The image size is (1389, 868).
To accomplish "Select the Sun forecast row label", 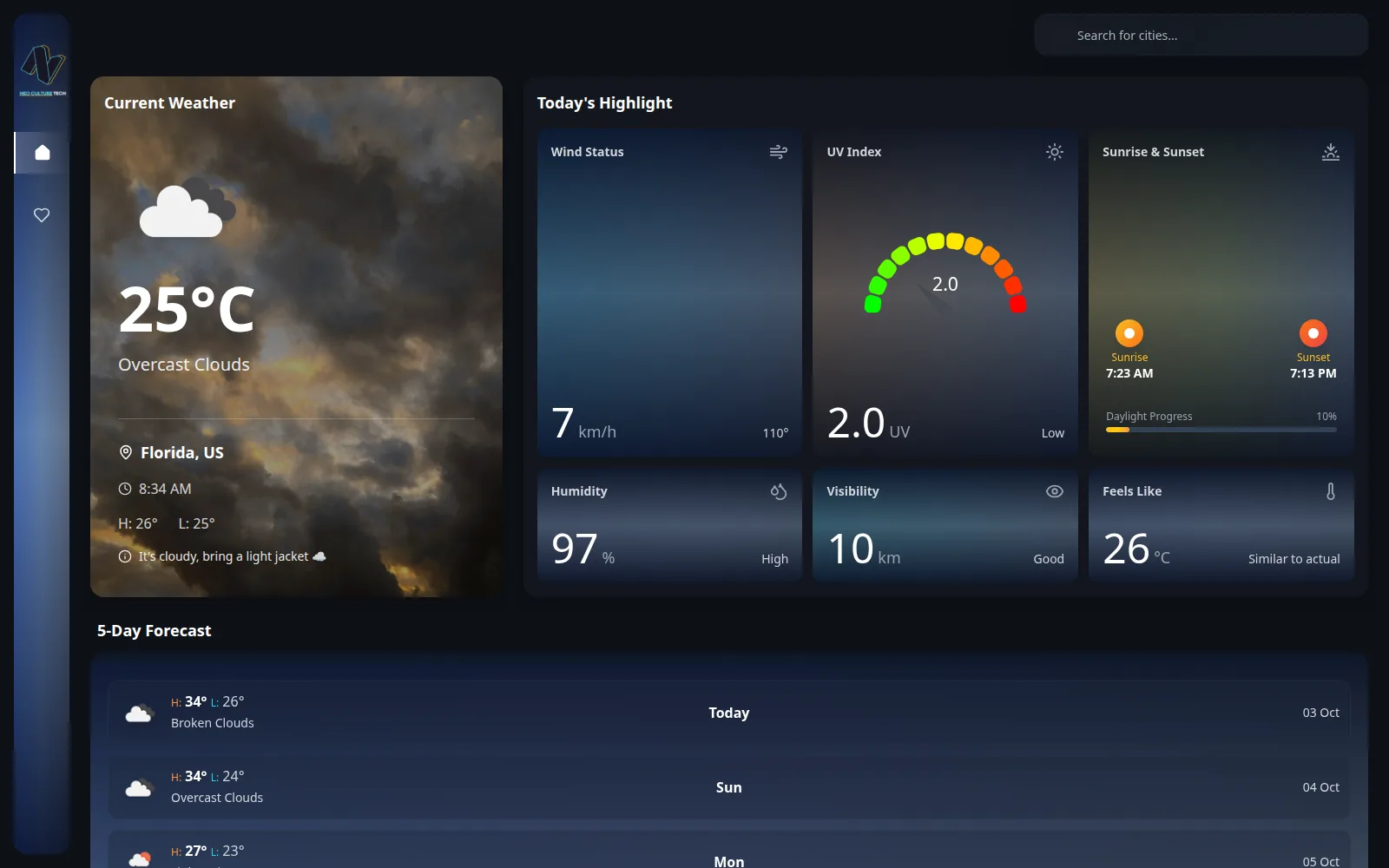I will 728,787.
